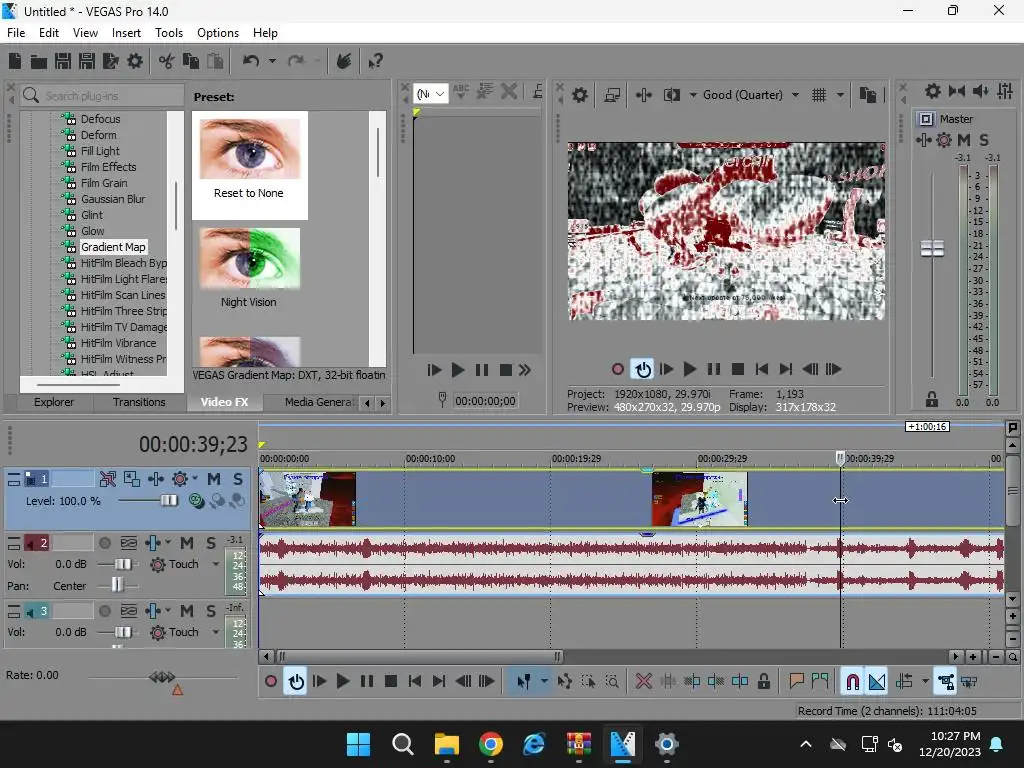Click the What's This help icon
The width and height of the screenshot is (1024, 768).
tap(375, 61)
